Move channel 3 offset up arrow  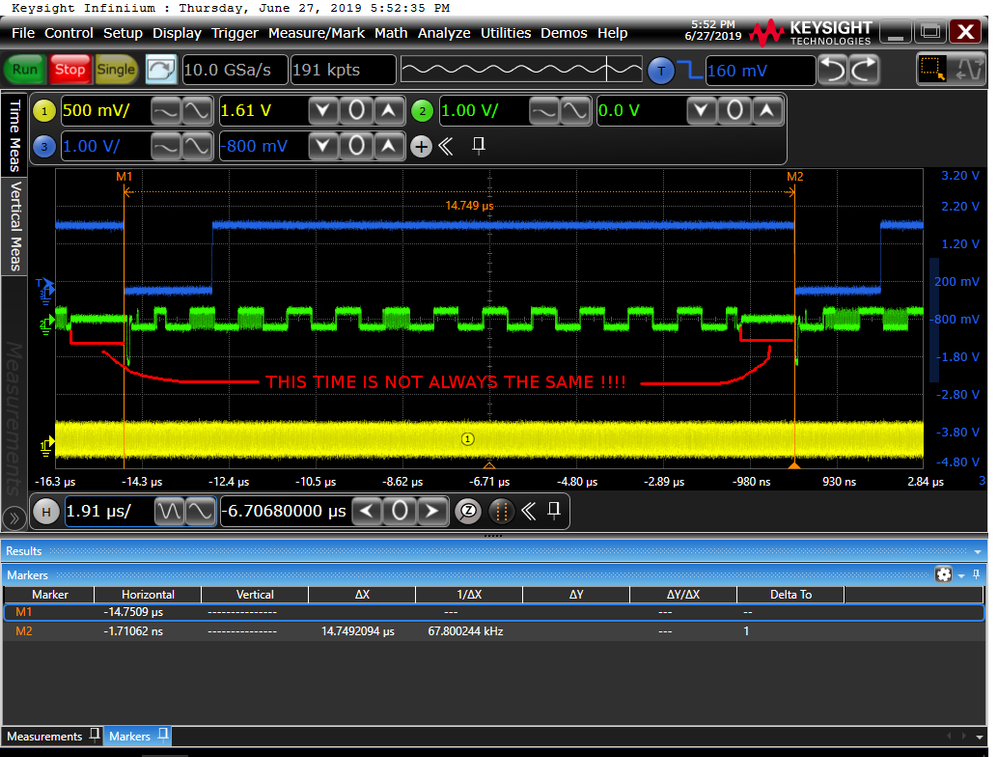(389, 147)
